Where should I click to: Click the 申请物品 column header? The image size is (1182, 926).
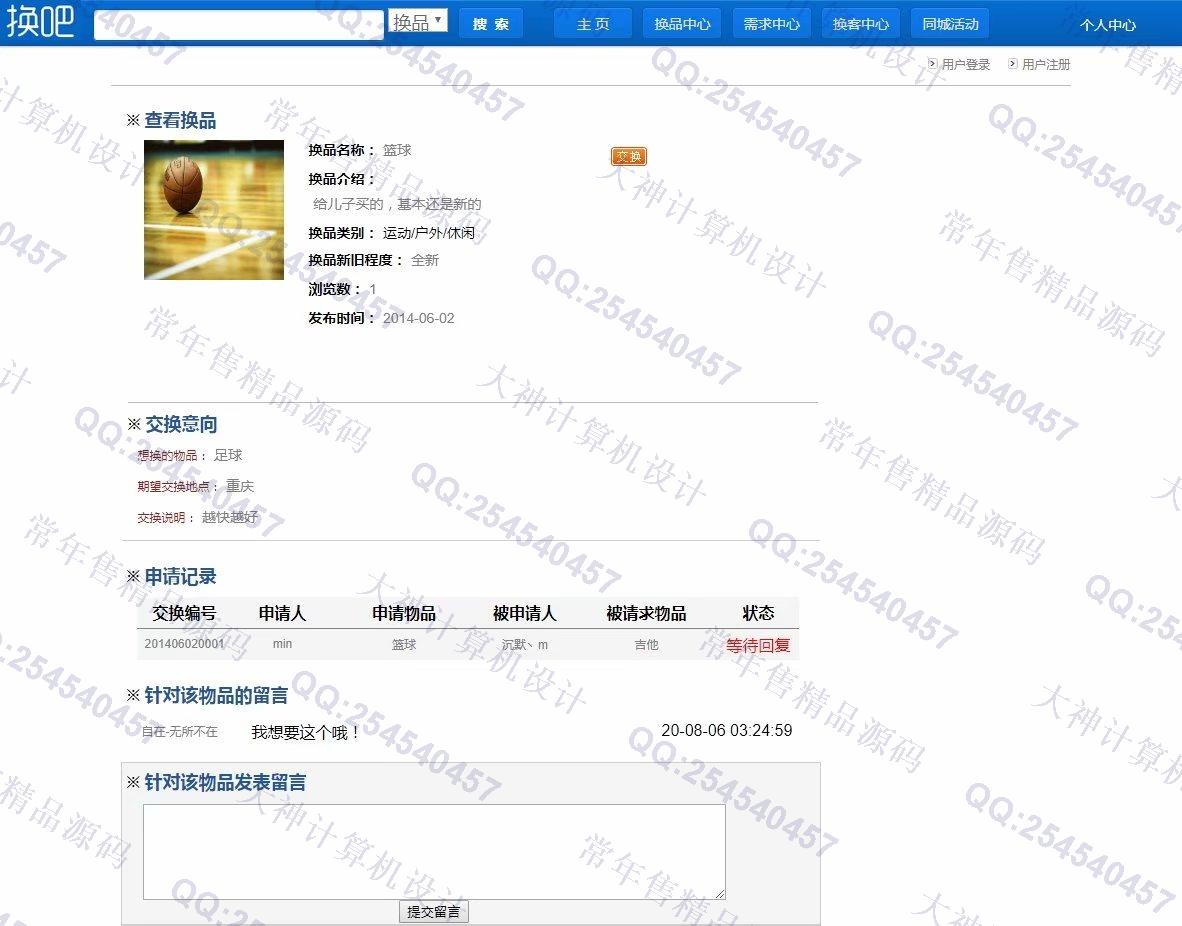click(x=404, y=613)
